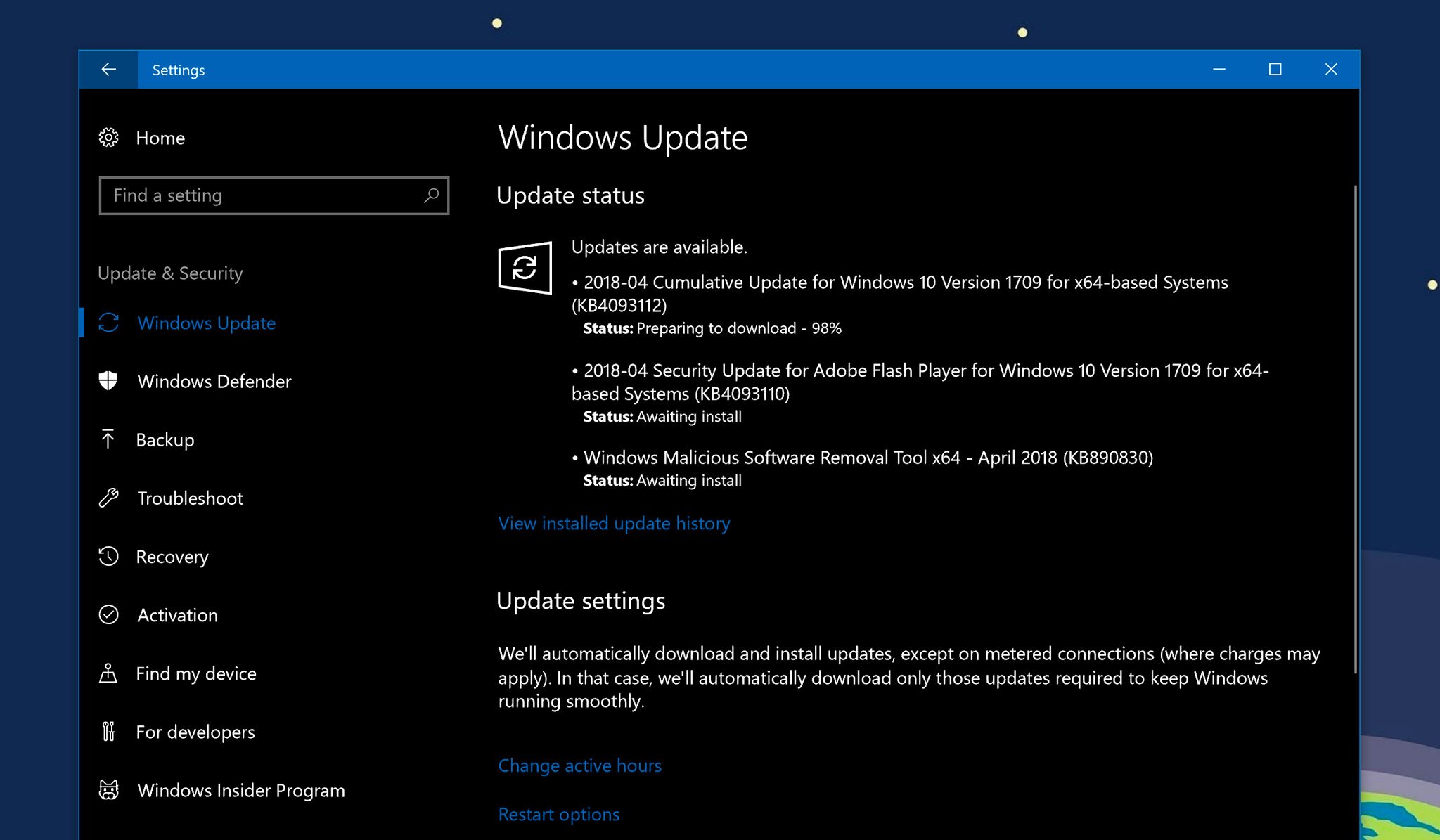Viewport: 1440px width, 840px height.
Task: Open Windows Insider Program settings
Action: click(241, 790)
